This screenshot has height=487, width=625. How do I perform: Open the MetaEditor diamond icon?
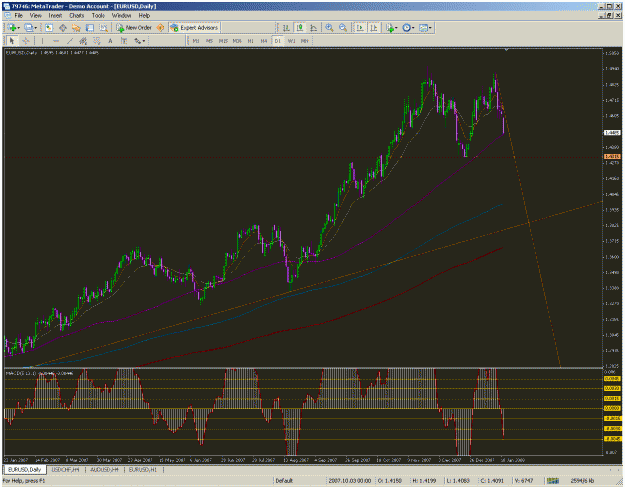click(x=160, y=28)
